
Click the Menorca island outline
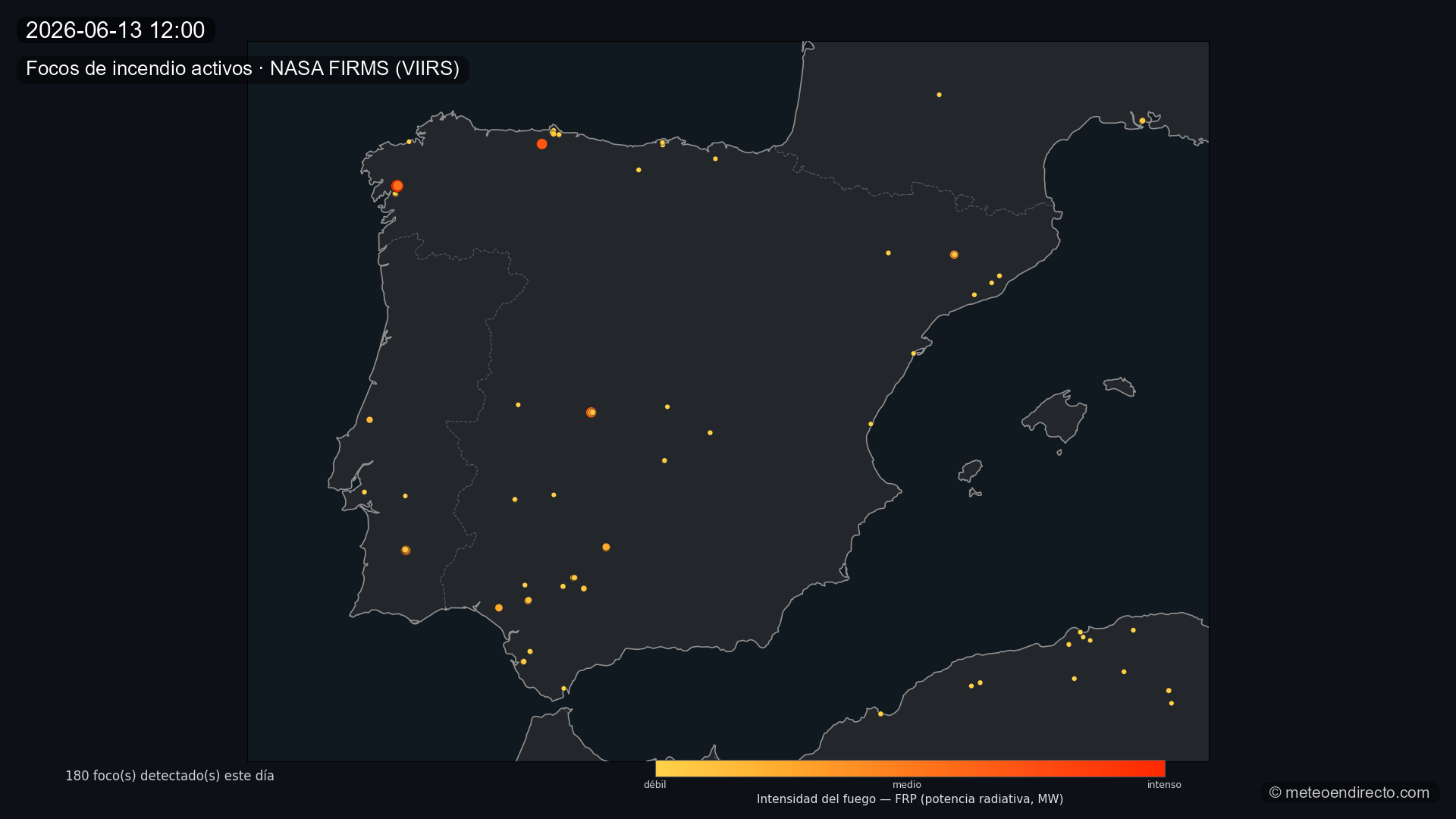point(1119,387)
